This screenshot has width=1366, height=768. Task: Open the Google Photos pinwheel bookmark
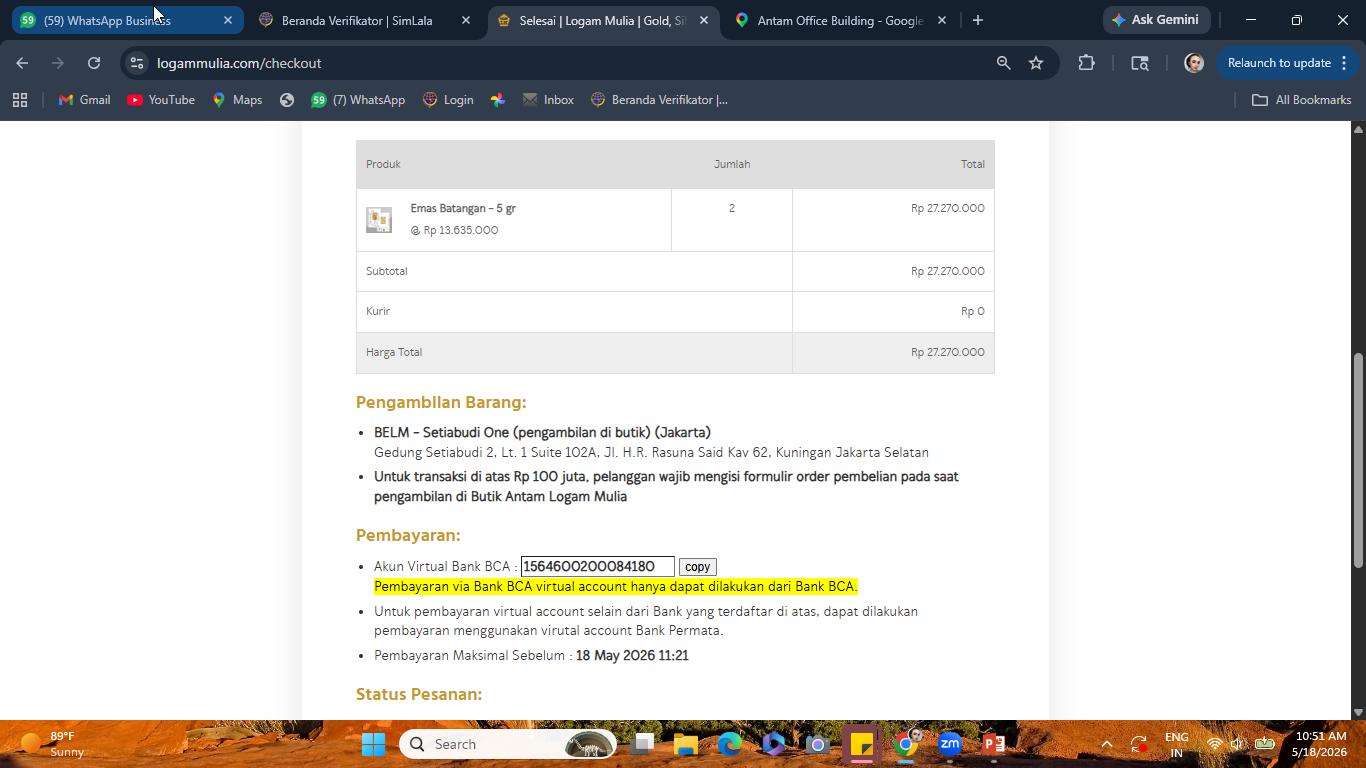(498, 100)
